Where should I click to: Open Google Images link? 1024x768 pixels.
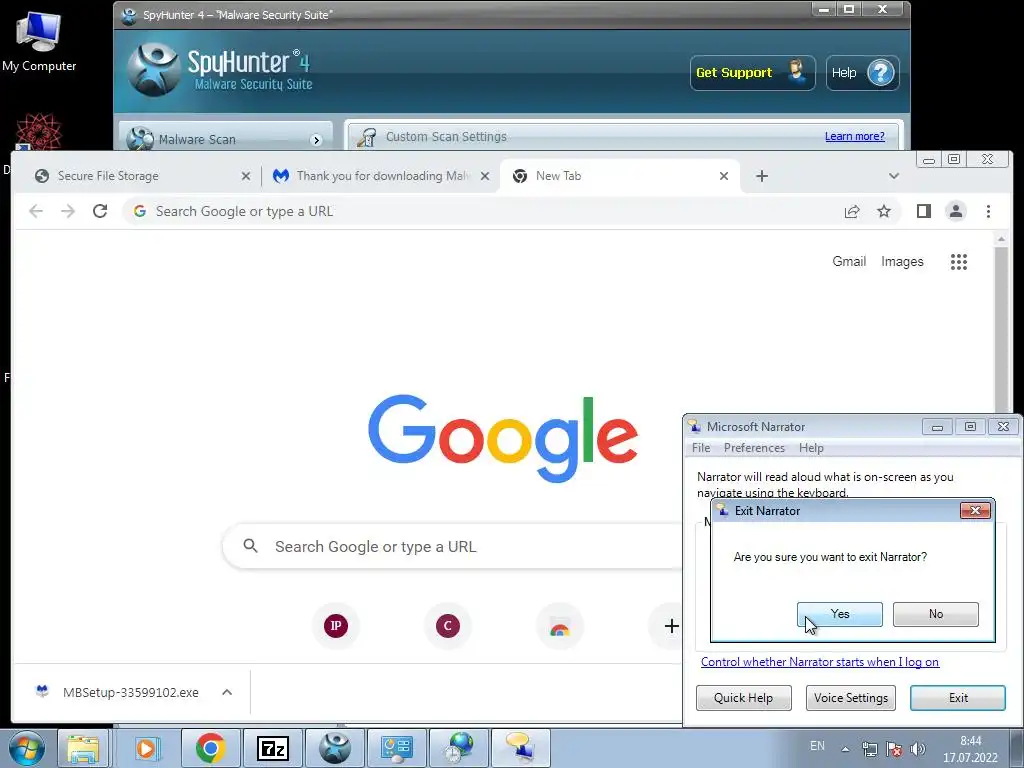902,261
